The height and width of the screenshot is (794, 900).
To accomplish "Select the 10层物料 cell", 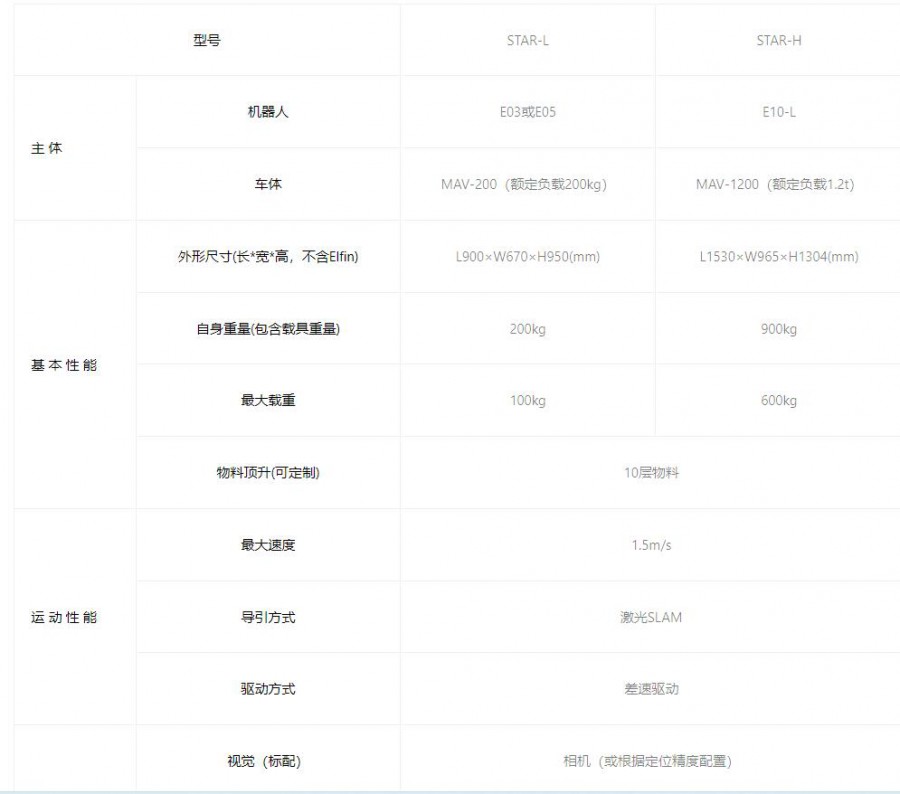I will tap(651, 473).
